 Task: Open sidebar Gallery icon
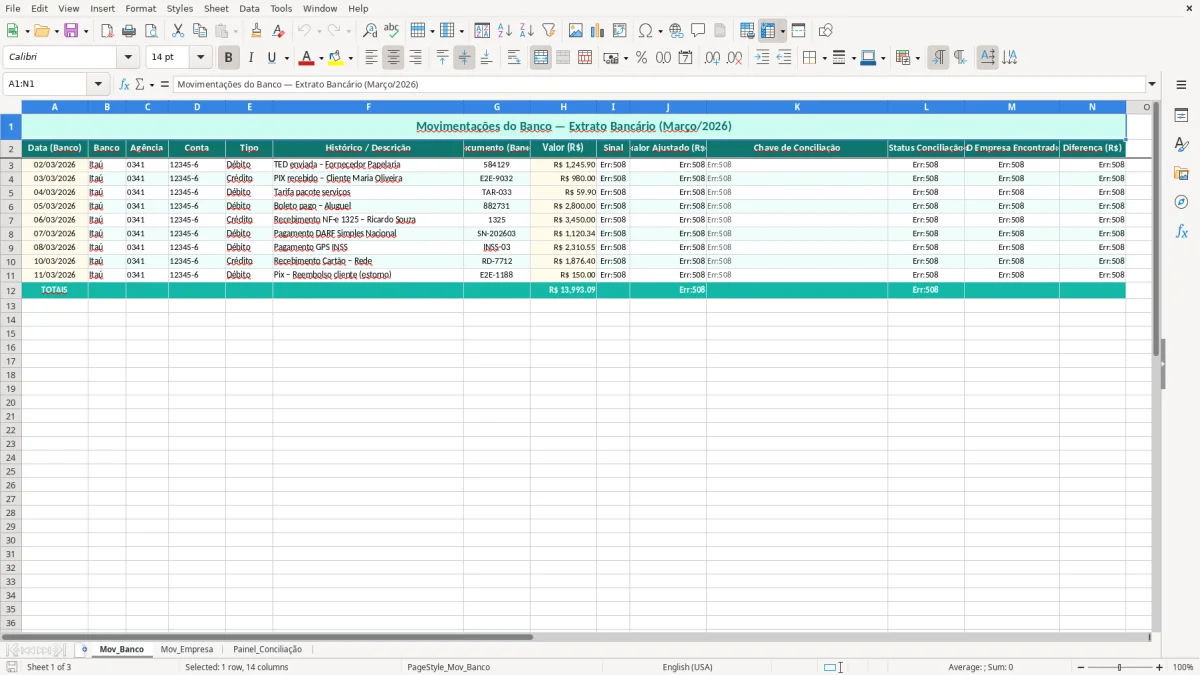1181,173
